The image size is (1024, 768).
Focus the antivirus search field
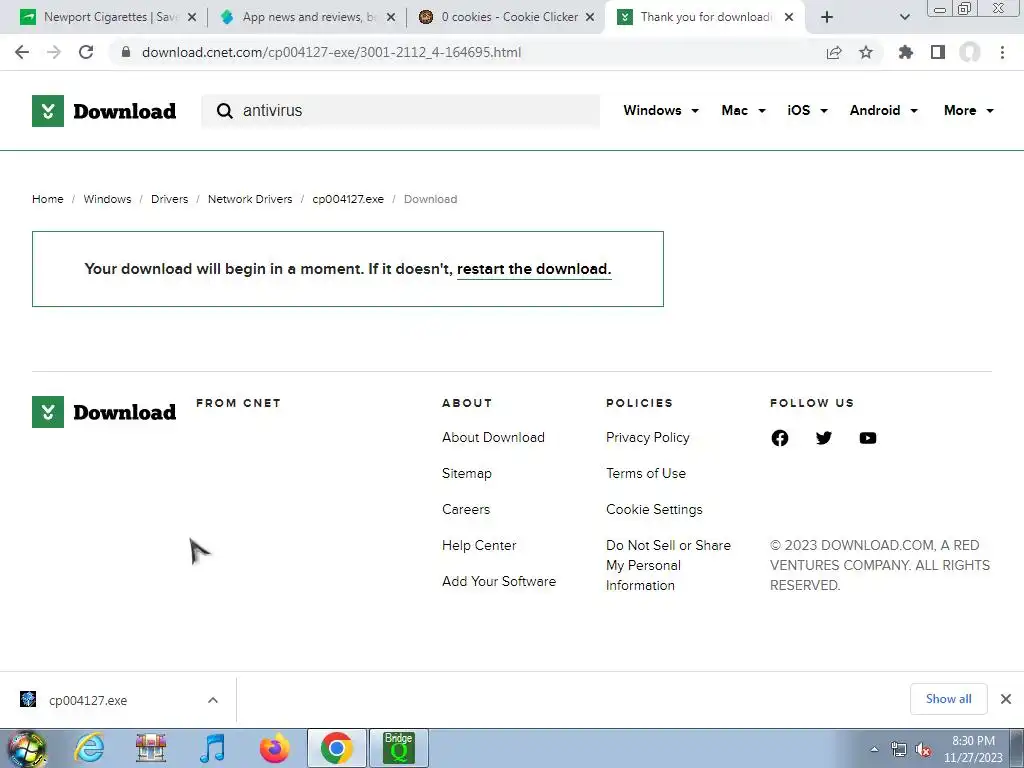pyautogui.click(x=400, y=111)
